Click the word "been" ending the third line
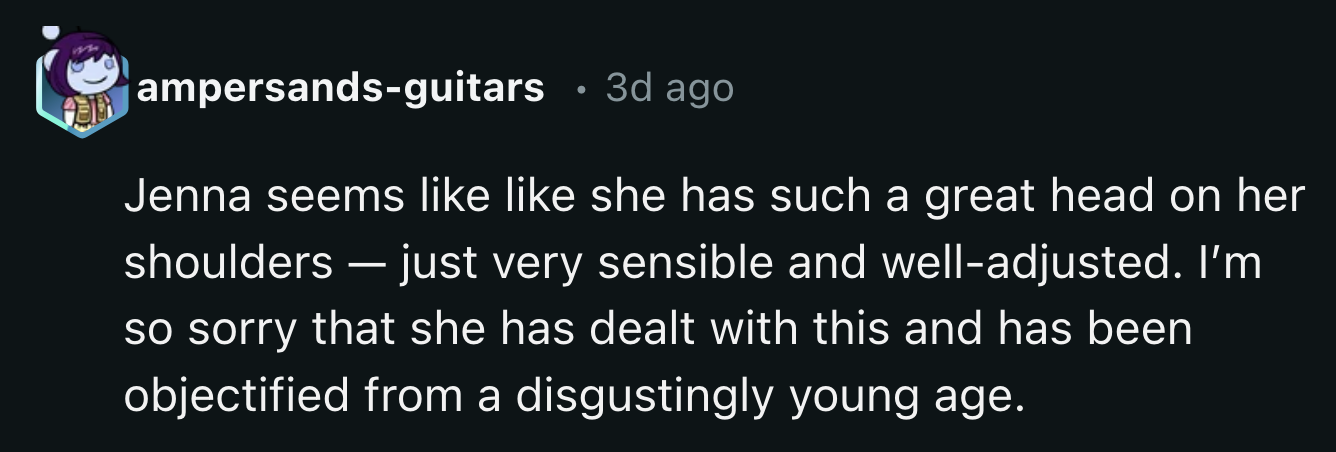Viewport: 1336px width, 452px height. 1144,330
